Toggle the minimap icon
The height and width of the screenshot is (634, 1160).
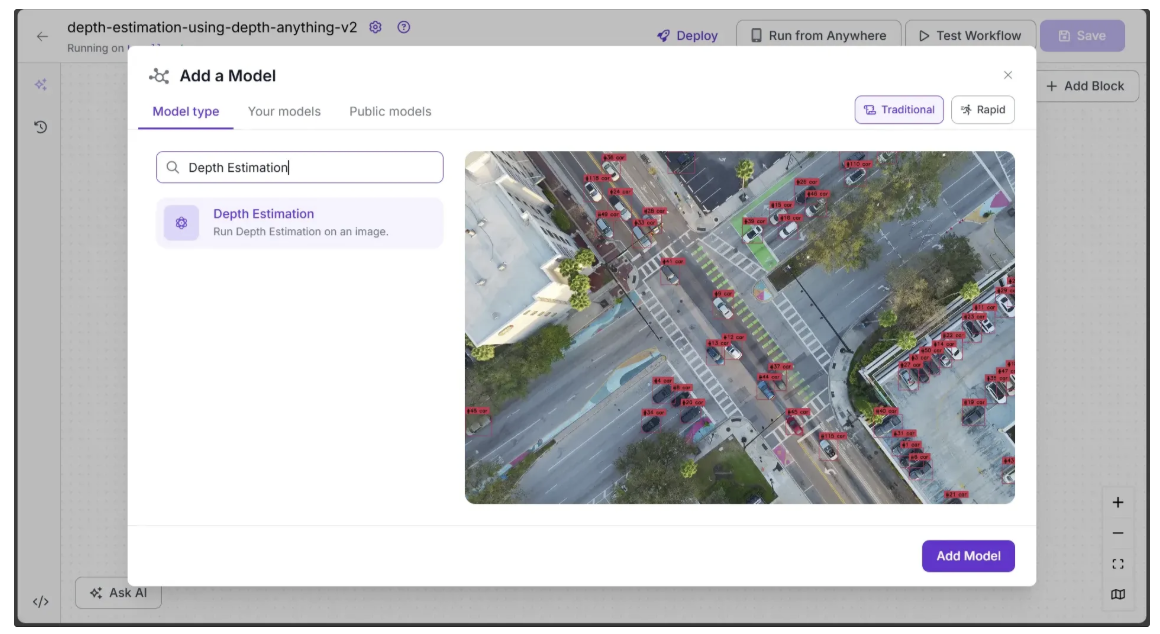pos(1118,595)
